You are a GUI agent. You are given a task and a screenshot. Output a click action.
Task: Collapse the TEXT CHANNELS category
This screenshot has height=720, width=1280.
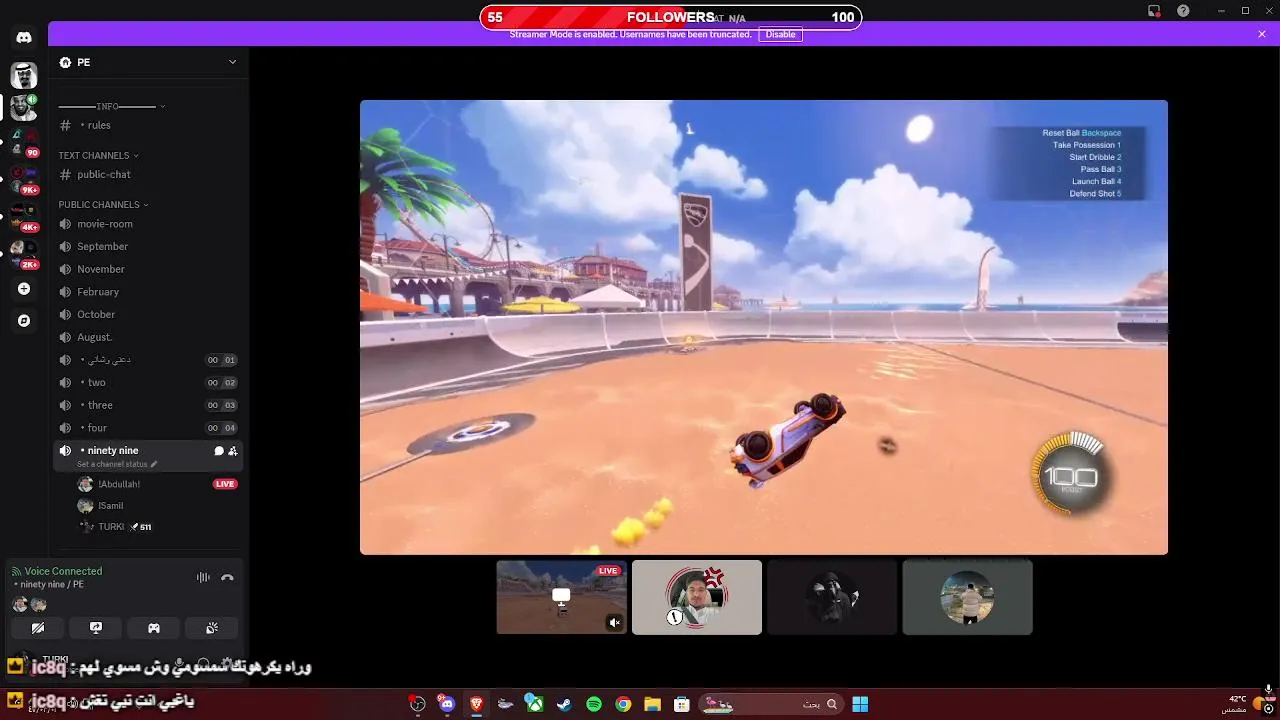point(98,155)
